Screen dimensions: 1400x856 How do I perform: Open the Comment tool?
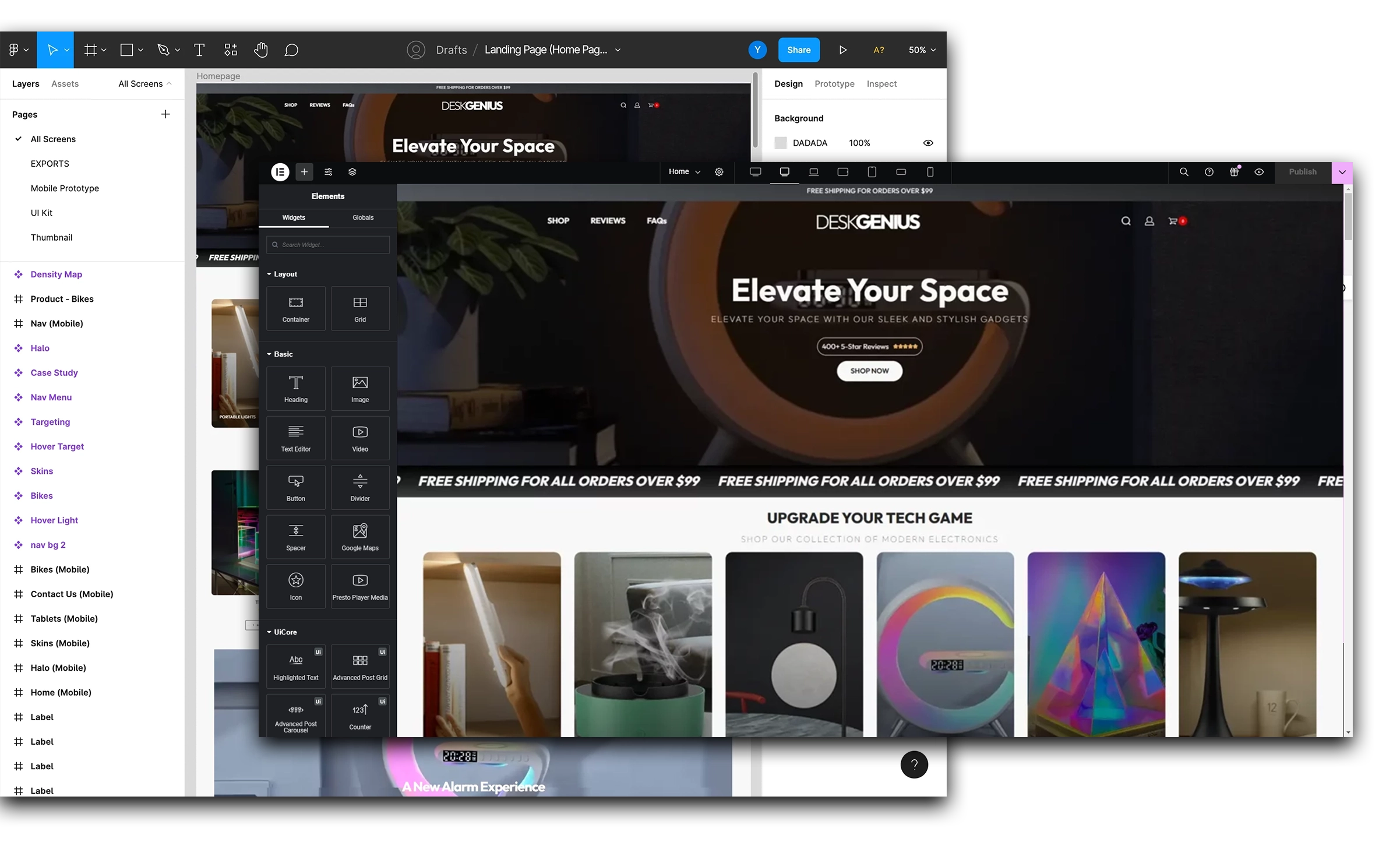[291, 50]
